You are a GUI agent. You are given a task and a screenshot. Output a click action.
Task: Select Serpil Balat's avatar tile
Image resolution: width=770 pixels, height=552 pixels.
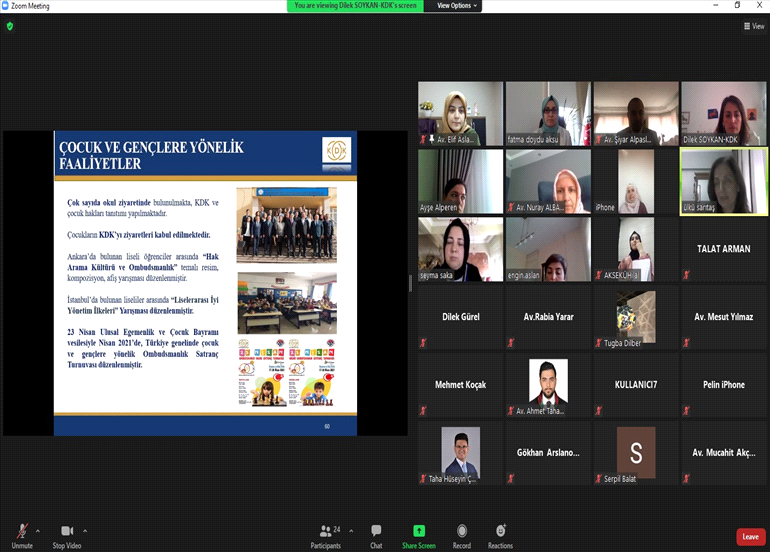635,453
